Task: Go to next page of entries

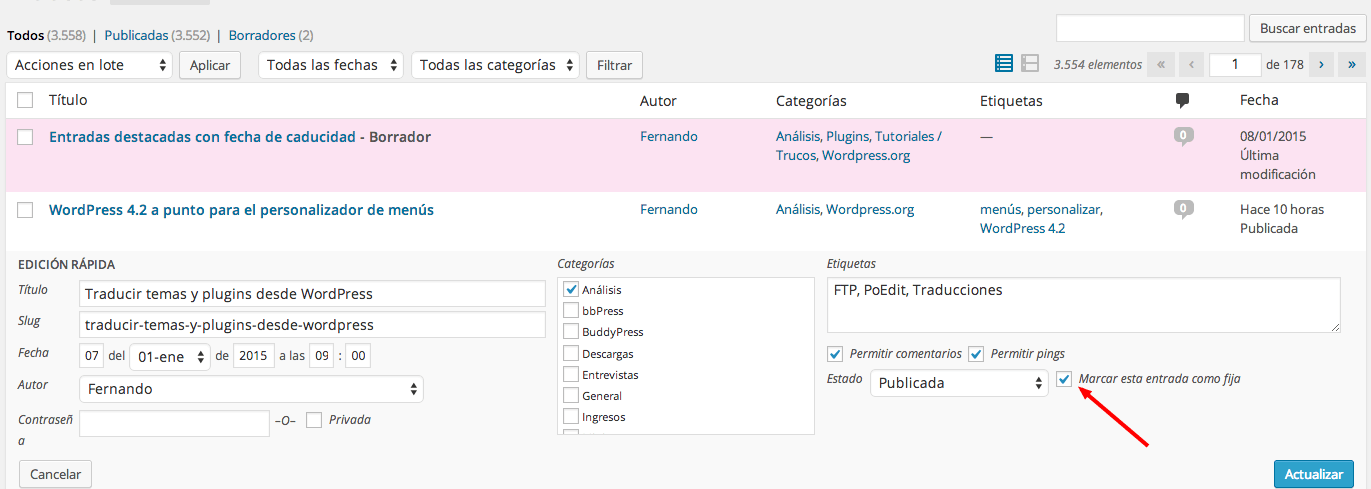Action: pos(1322,64)
